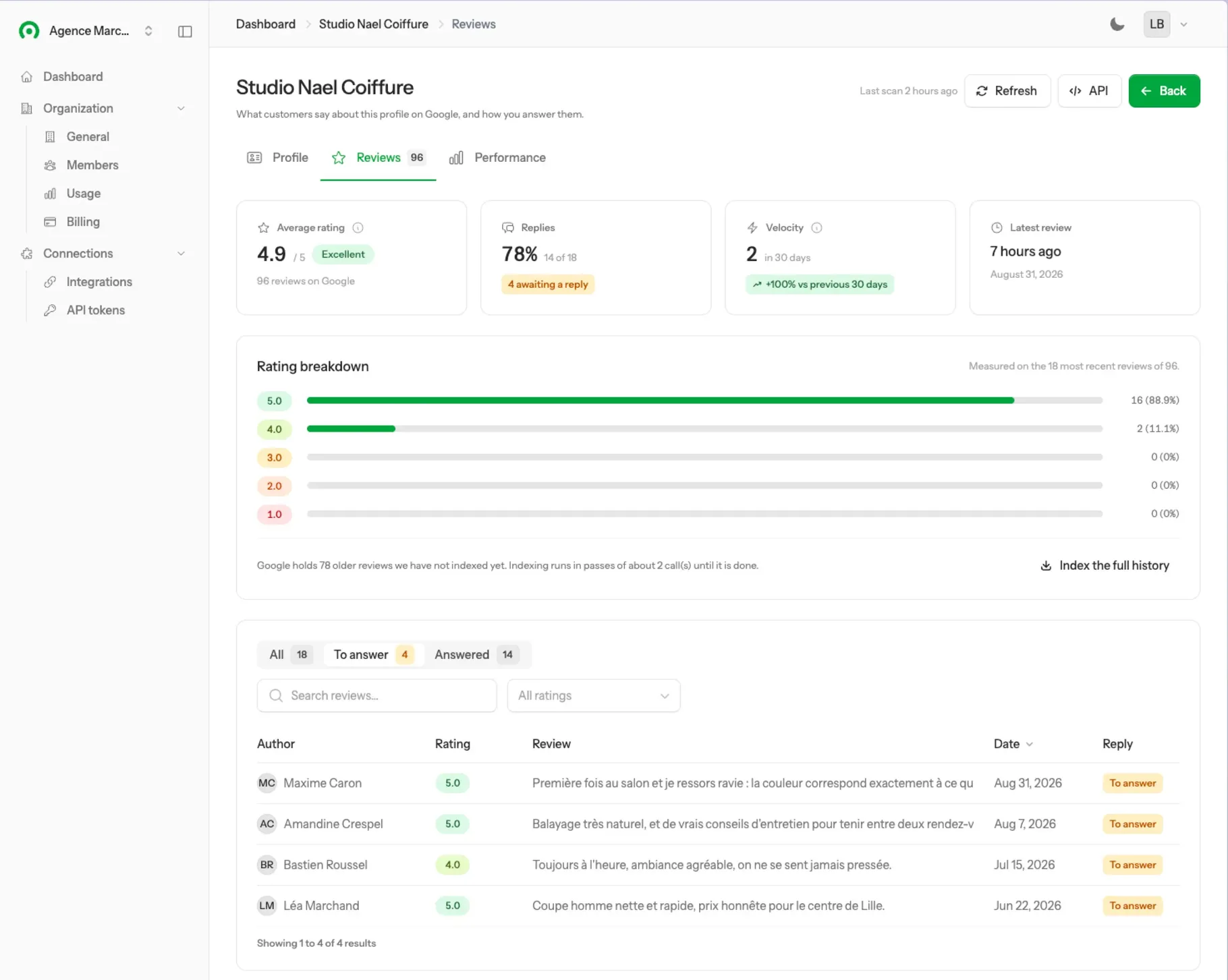Click the Usage bar chart icon

tap(50, 194)
